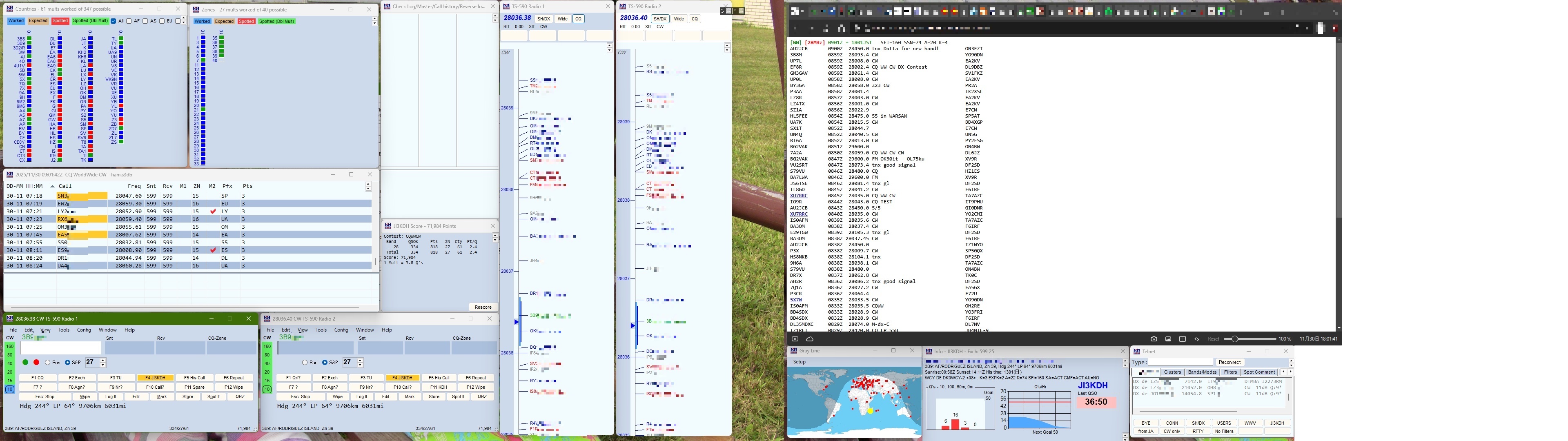
Task: Uncheck the All checkbox in Countries window
Action: coord(114,21)
